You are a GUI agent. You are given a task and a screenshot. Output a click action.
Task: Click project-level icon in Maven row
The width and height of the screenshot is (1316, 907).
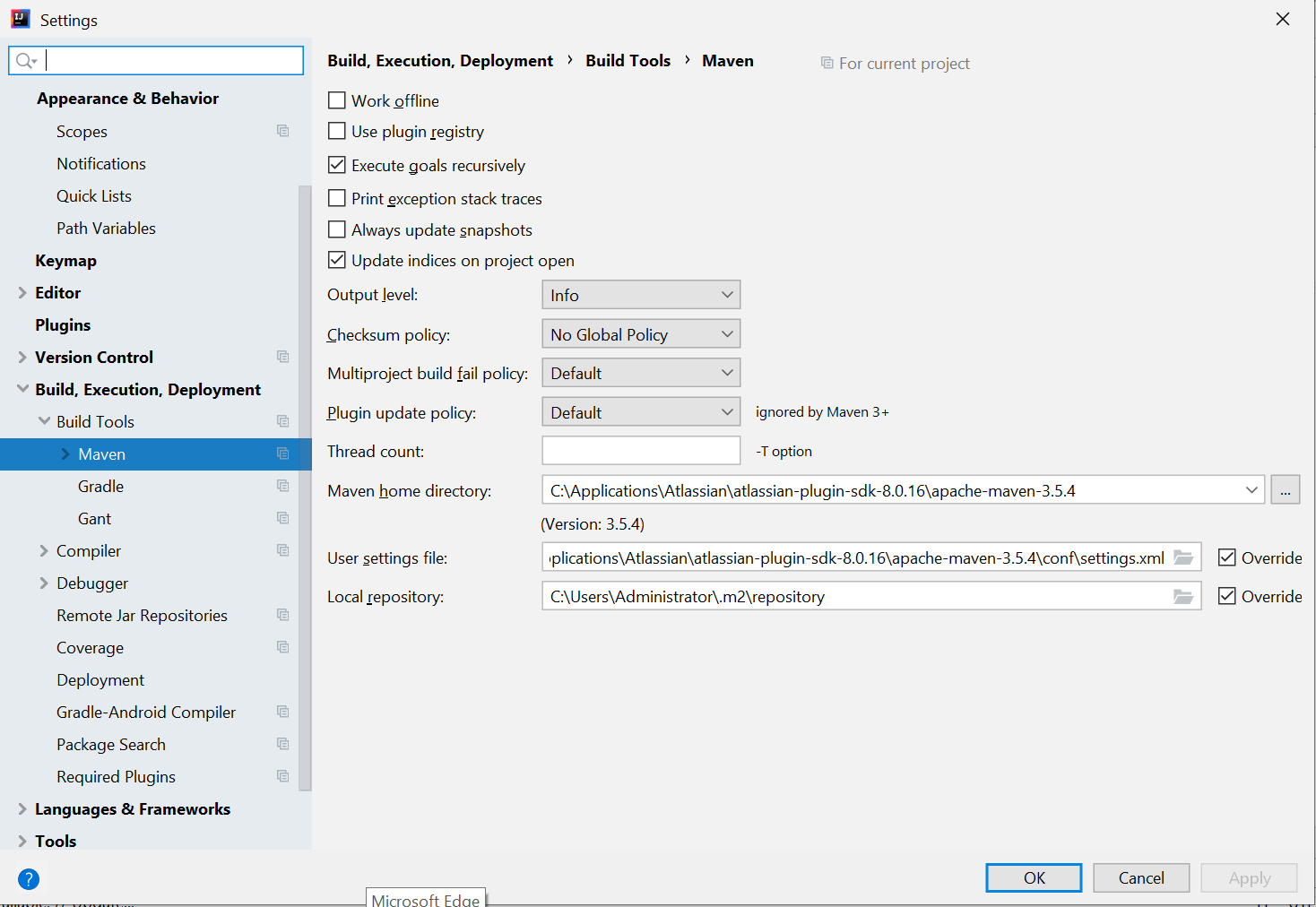pyautogui.click(x=283, y=453)
